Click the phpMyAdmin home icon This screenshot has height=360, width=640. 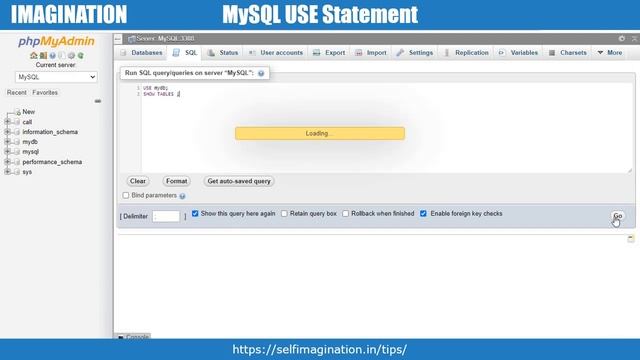pos(34,56)
